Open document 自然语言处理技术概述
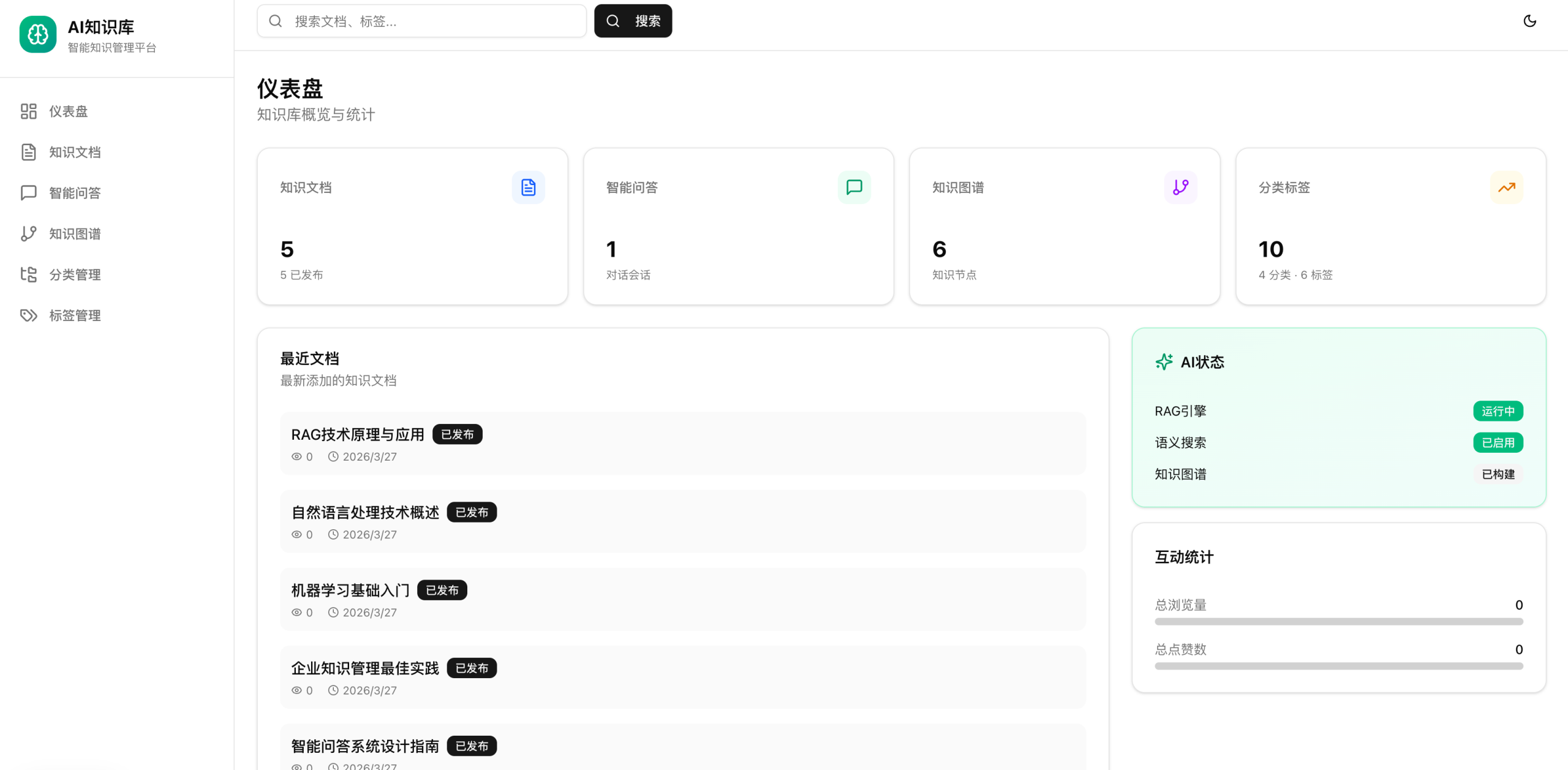Viewport: 1568px width, 770px height. pos(365,513)
